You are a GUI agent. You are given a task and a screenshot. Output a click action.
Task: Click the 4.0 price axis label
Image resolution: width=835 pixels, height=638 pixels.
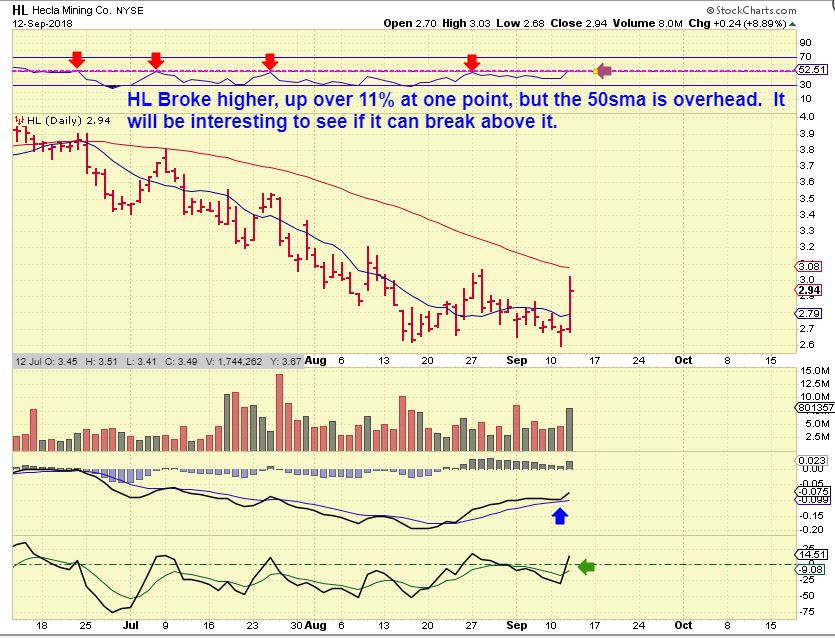click(x=807, y=117)
